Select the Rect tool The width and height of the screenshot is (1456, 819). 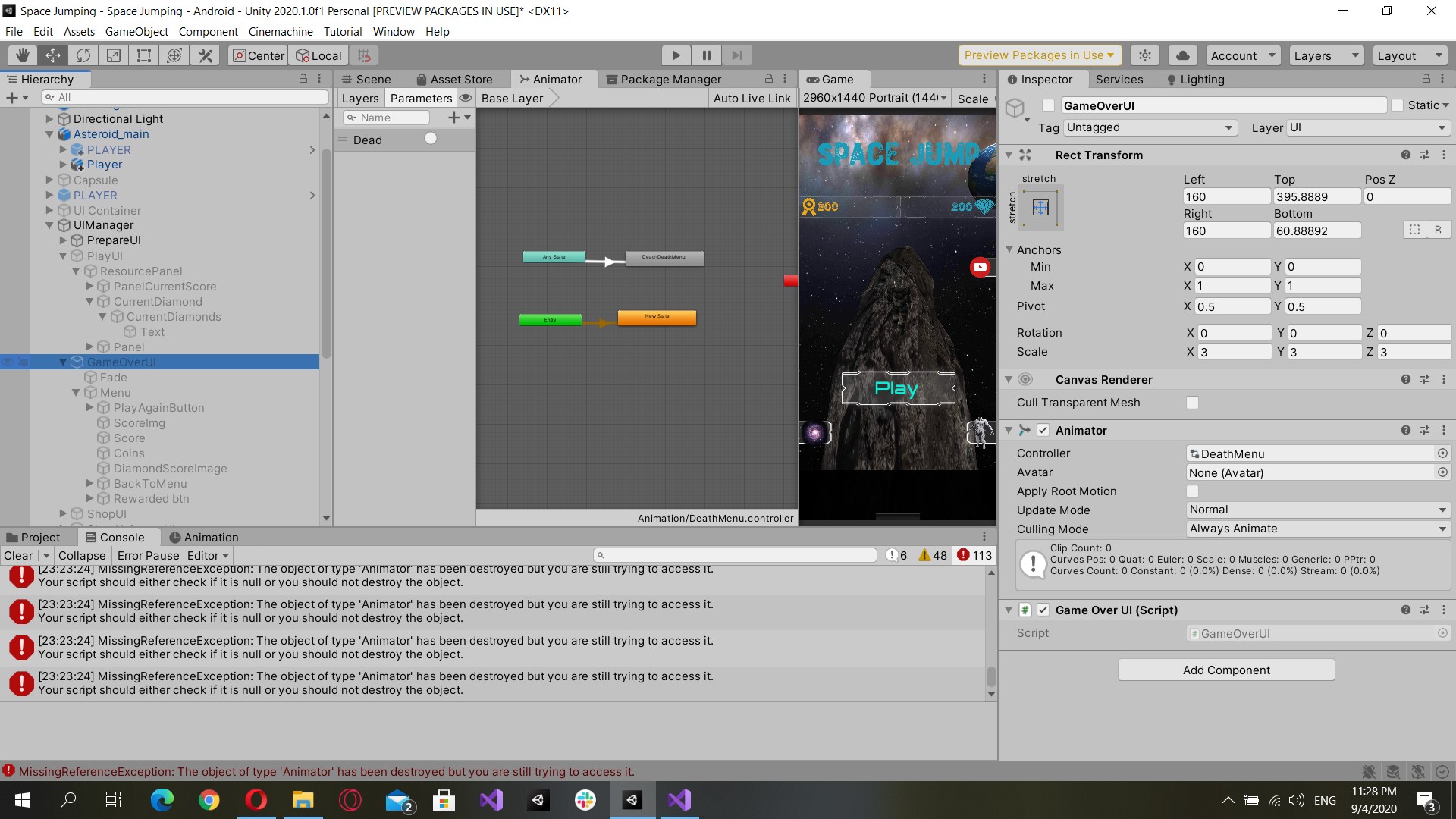tap(144, 55)
